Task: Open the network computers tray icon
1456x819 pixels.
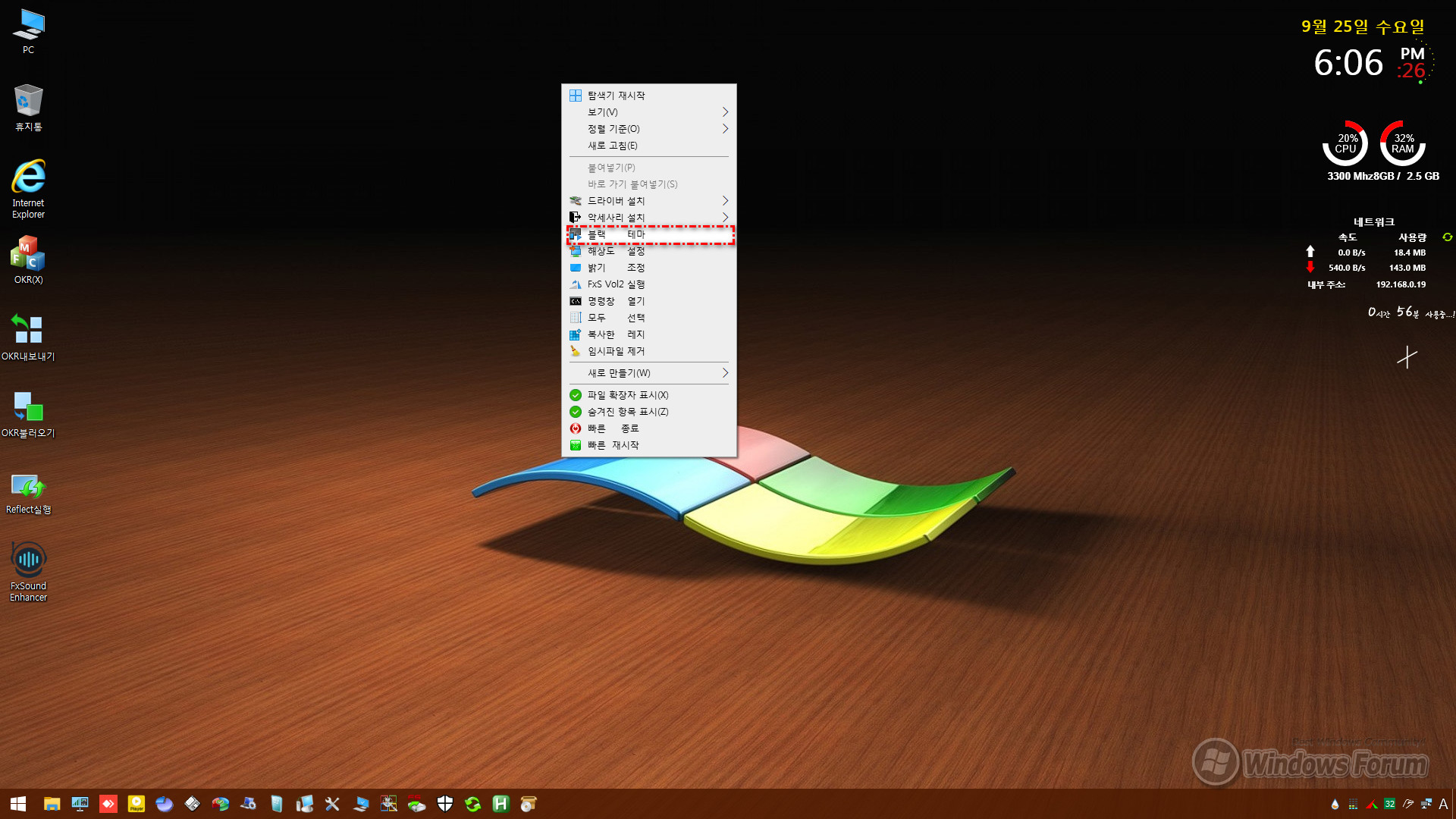Action: click(x=1426, y=804)
